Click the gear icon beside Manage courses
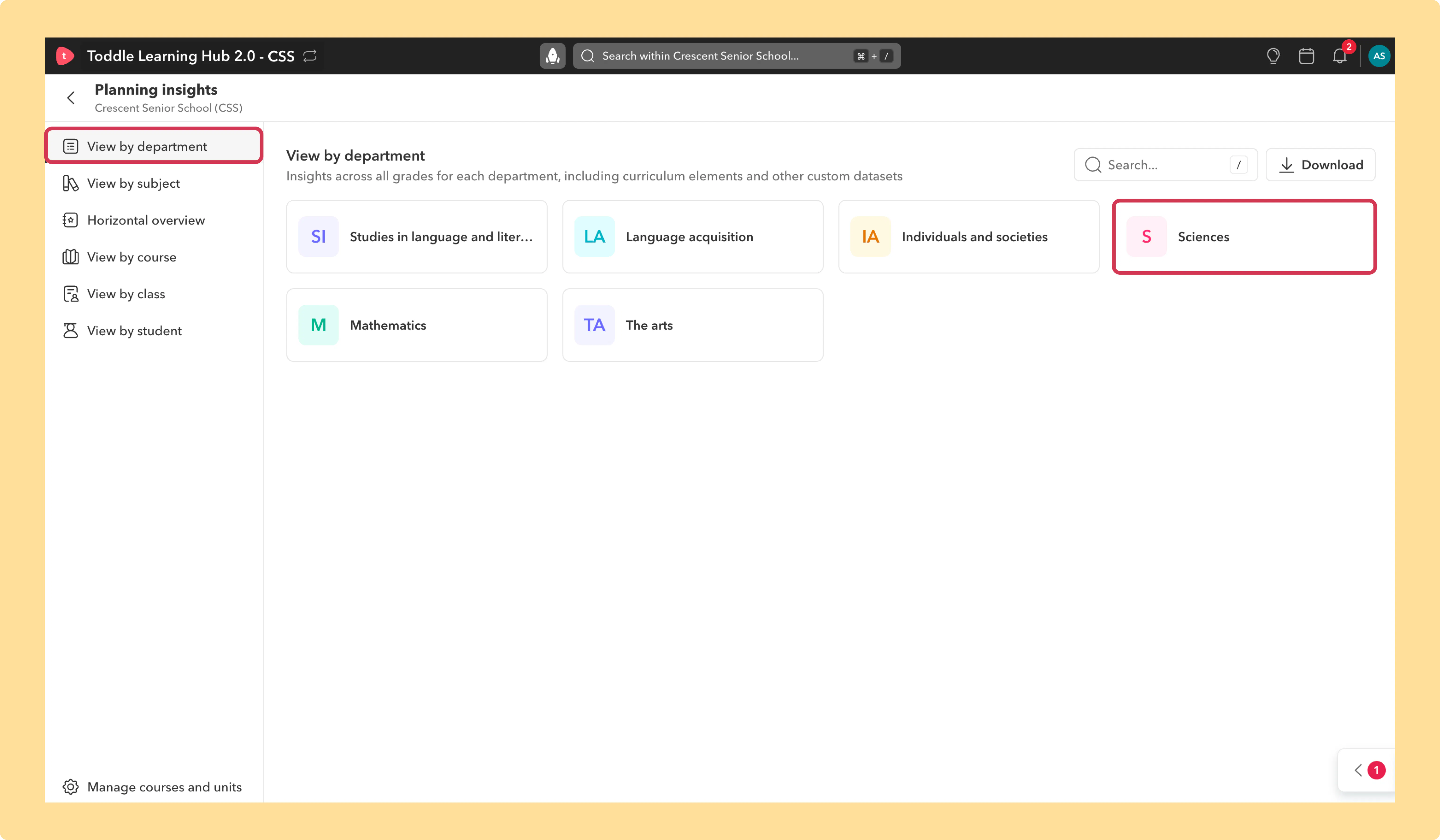 click(x=70, y=787)
